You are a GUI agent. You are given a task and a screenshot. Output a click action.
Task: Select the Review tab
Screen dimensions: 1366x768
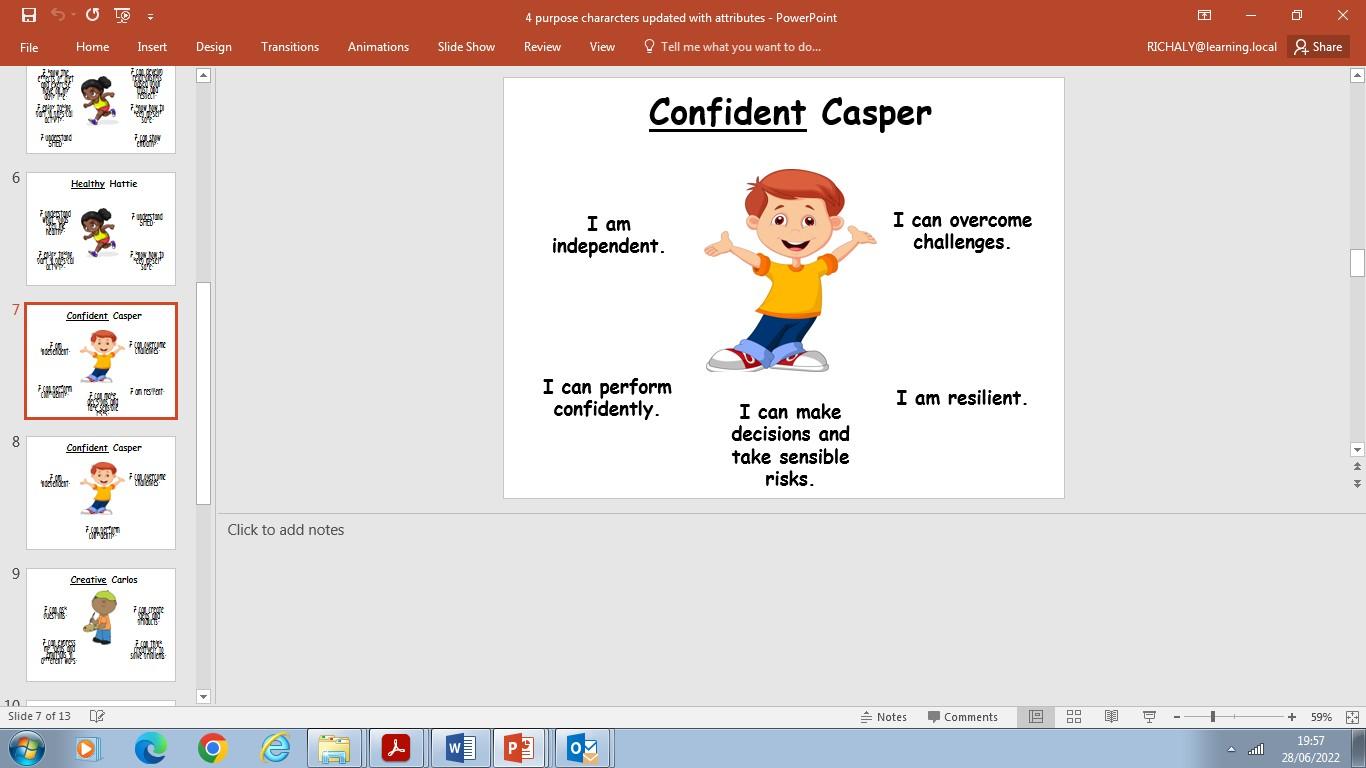point(542,47)
